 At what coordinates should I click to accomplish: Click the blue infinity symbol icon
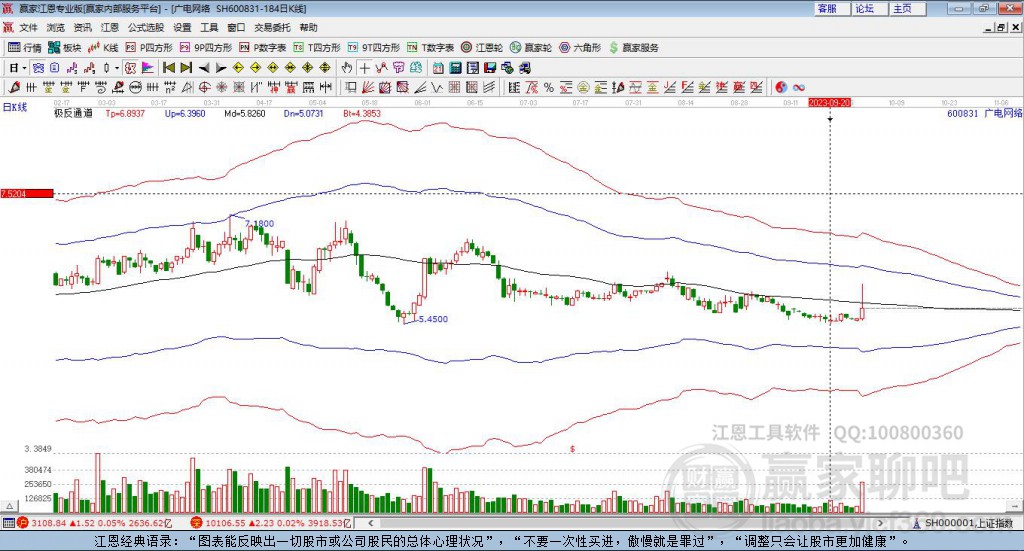(799, 87)
